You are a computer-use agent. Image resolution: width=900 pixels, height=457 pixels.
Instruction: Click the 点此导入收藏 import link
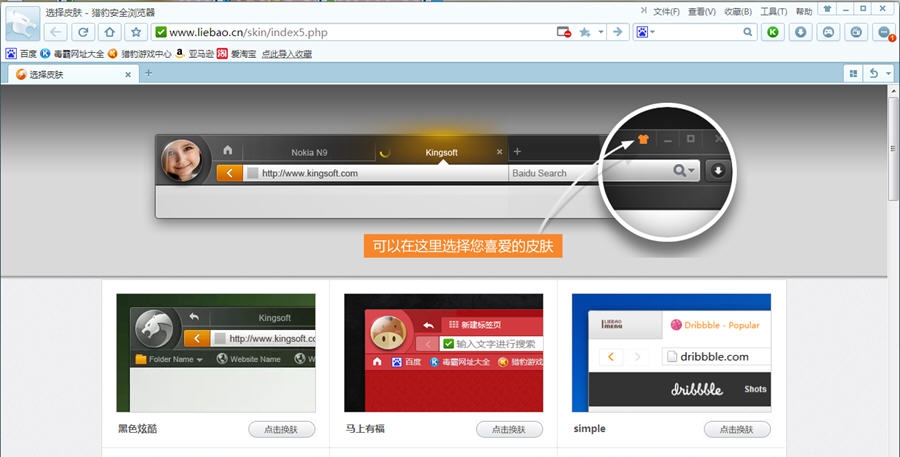point(286,54)
